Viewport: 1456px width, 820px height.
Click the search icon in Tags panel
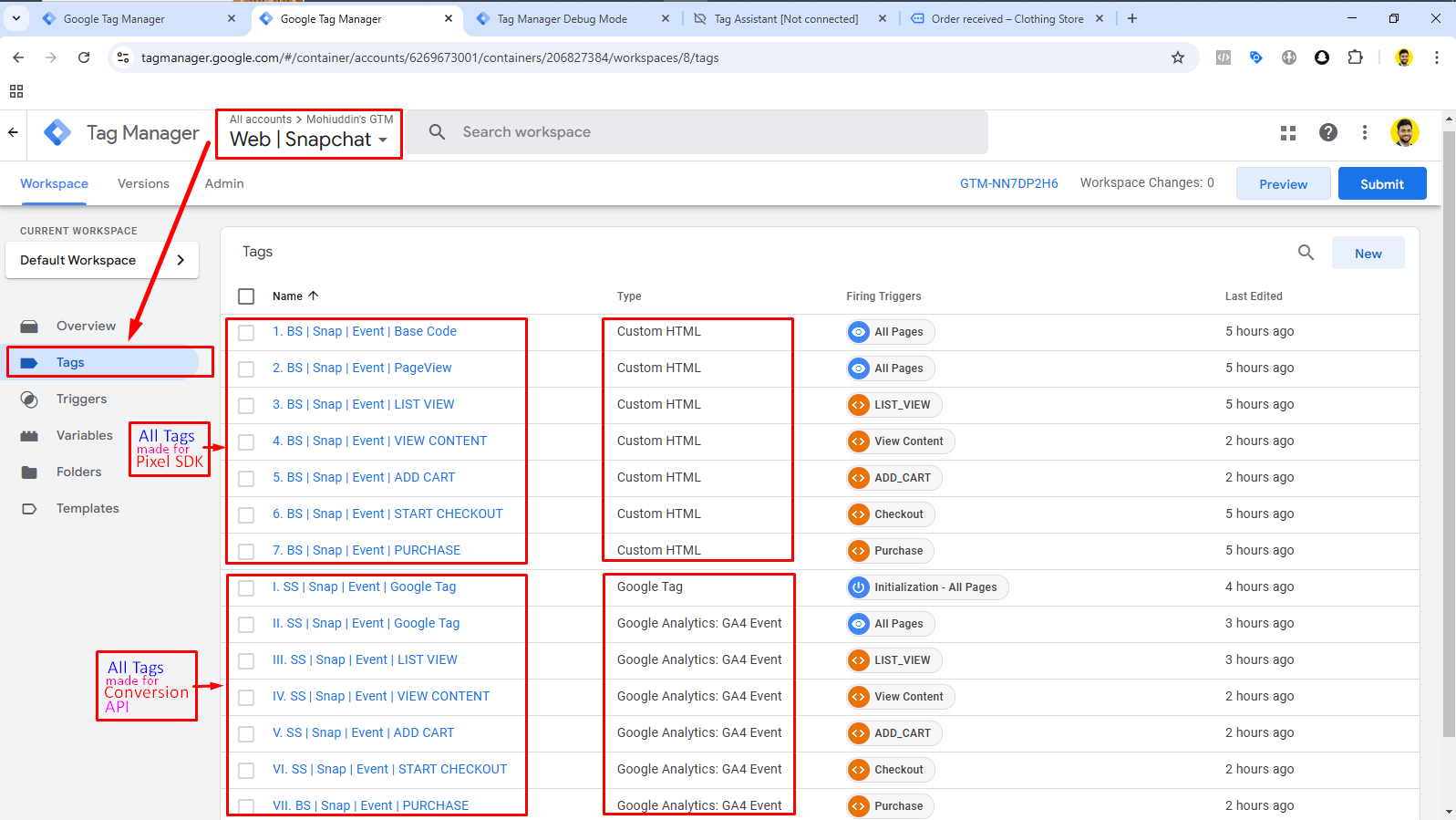click(x=1306, y=253)
